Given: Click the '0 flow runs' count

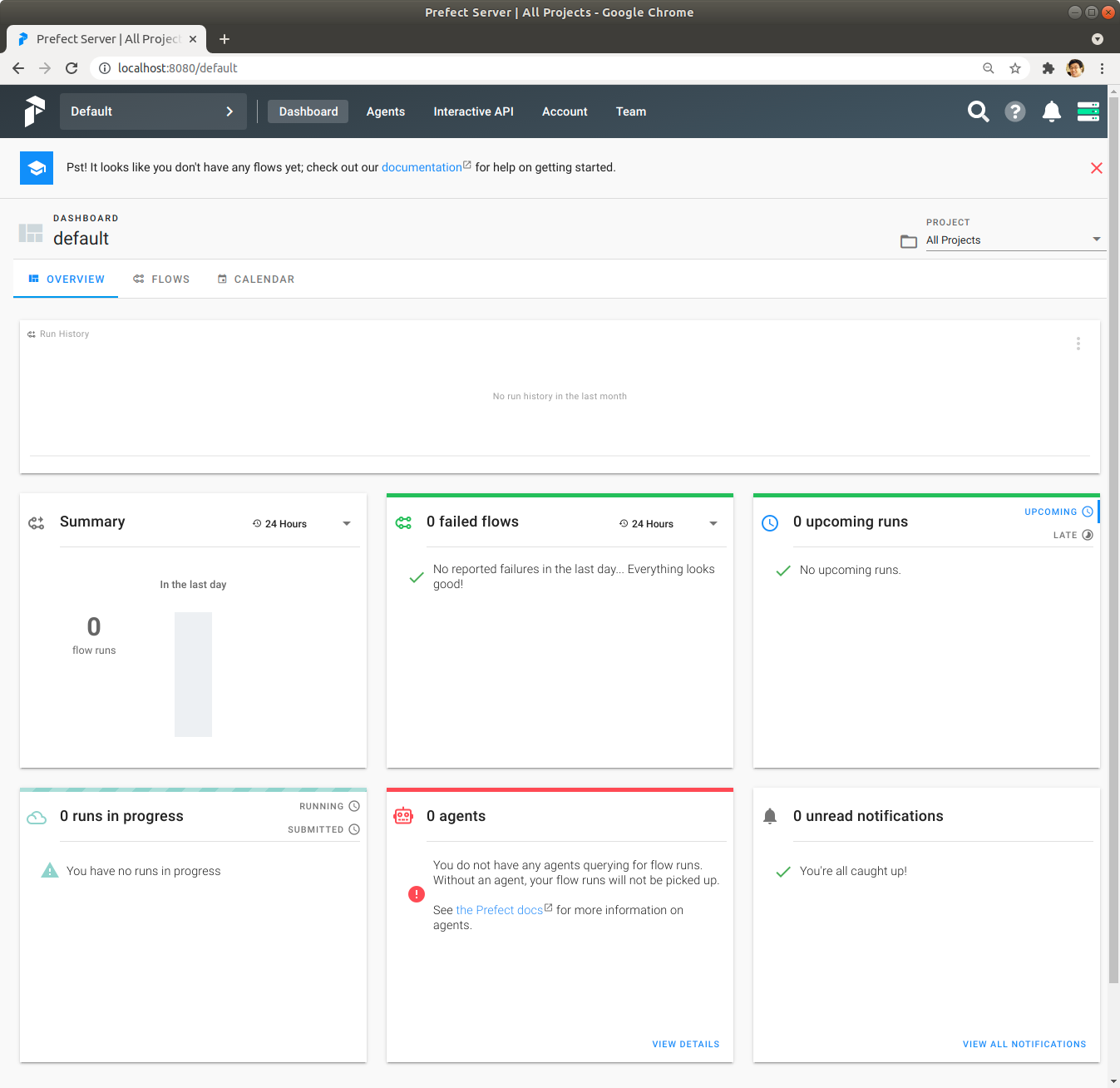Looking at the screenshot, I should pos(94,635).
